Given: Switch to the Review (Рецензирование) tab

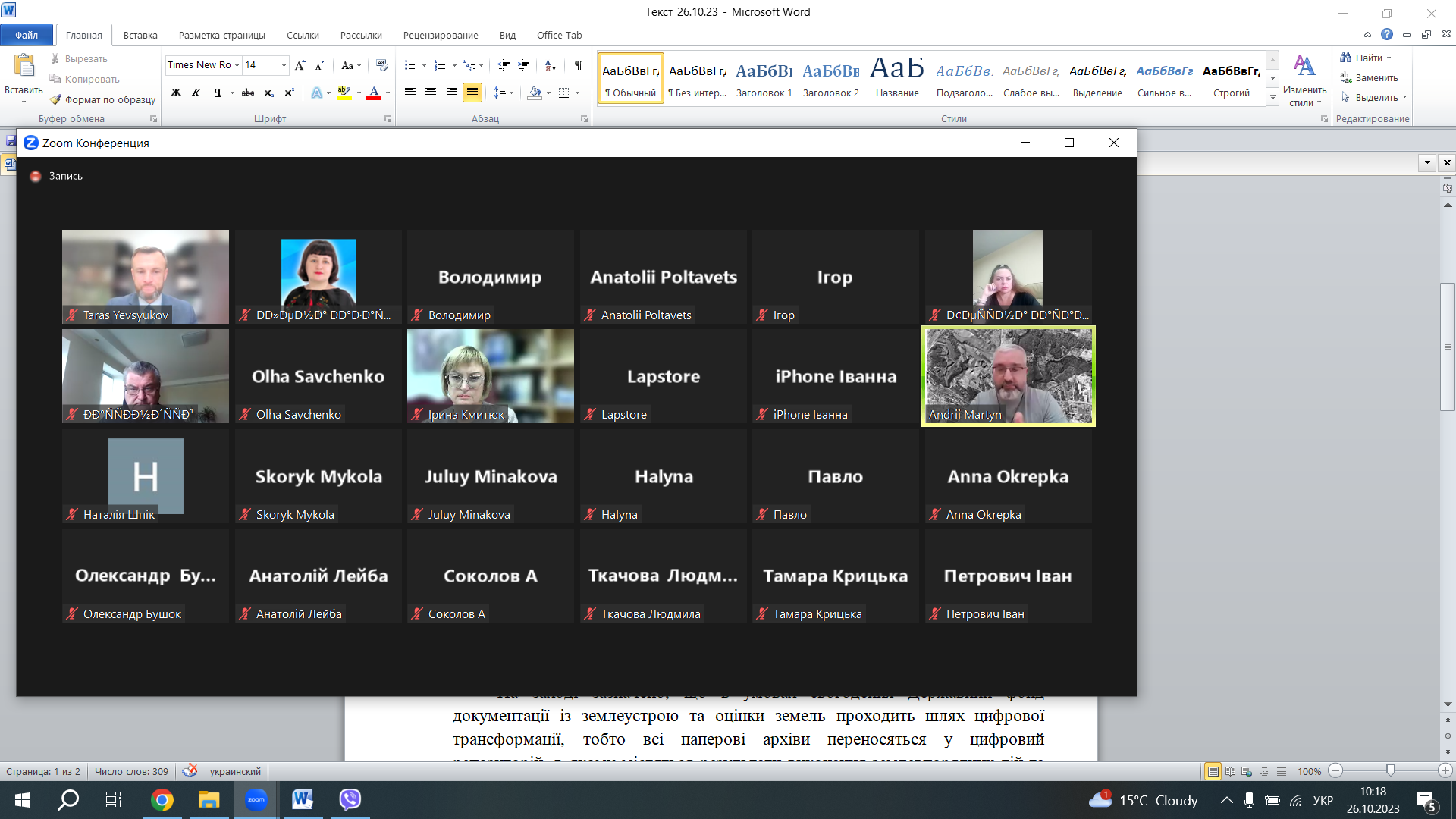Looking at the screenshot, I should pos(441,35).
